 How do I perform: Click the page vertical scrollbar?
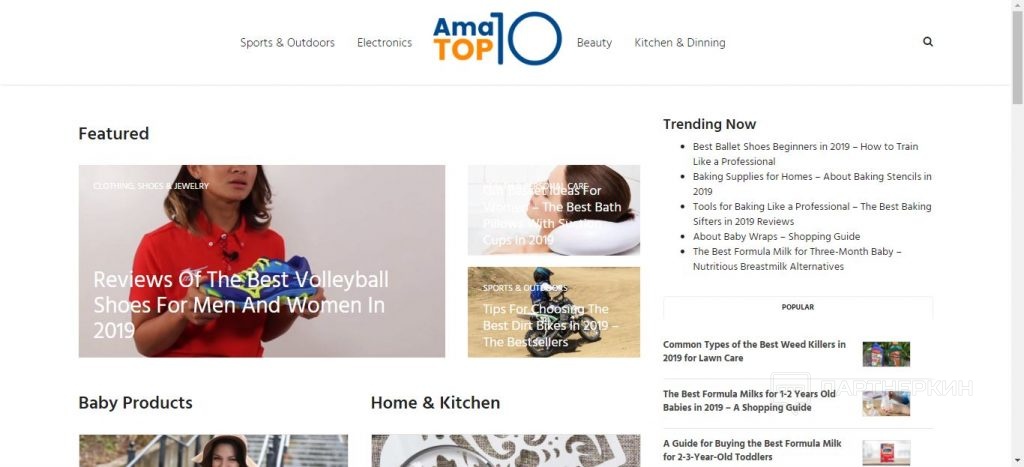click(1017, 233)
